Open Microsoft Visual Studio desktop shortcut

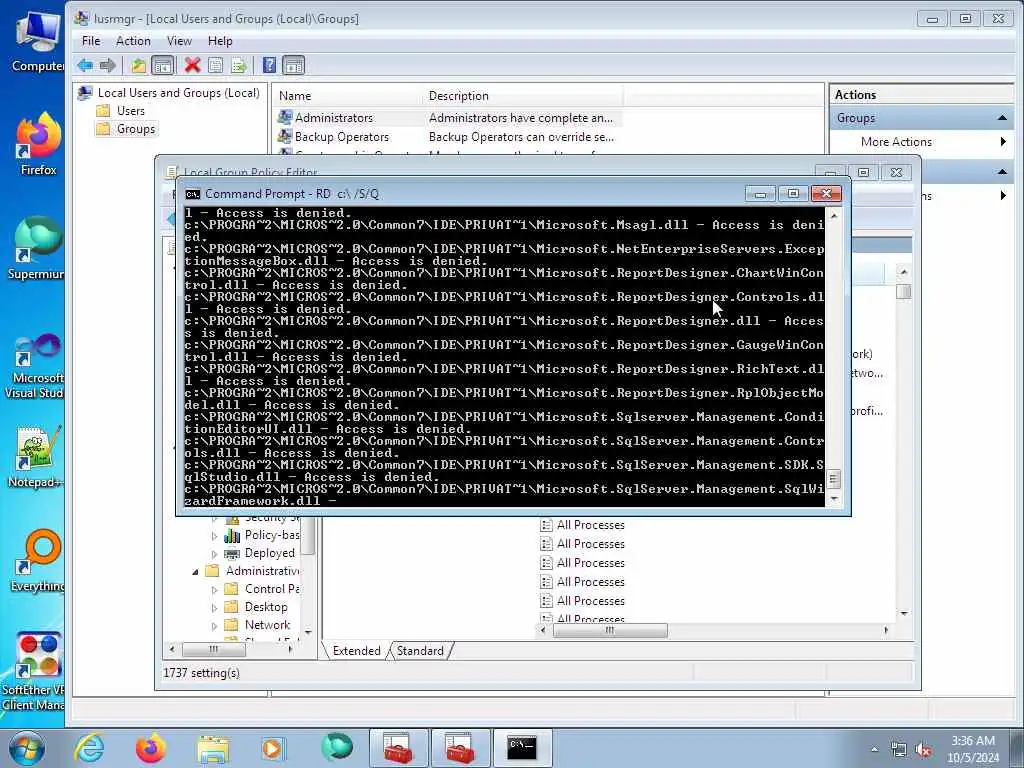pyautogui.click(x=35, y=364)
